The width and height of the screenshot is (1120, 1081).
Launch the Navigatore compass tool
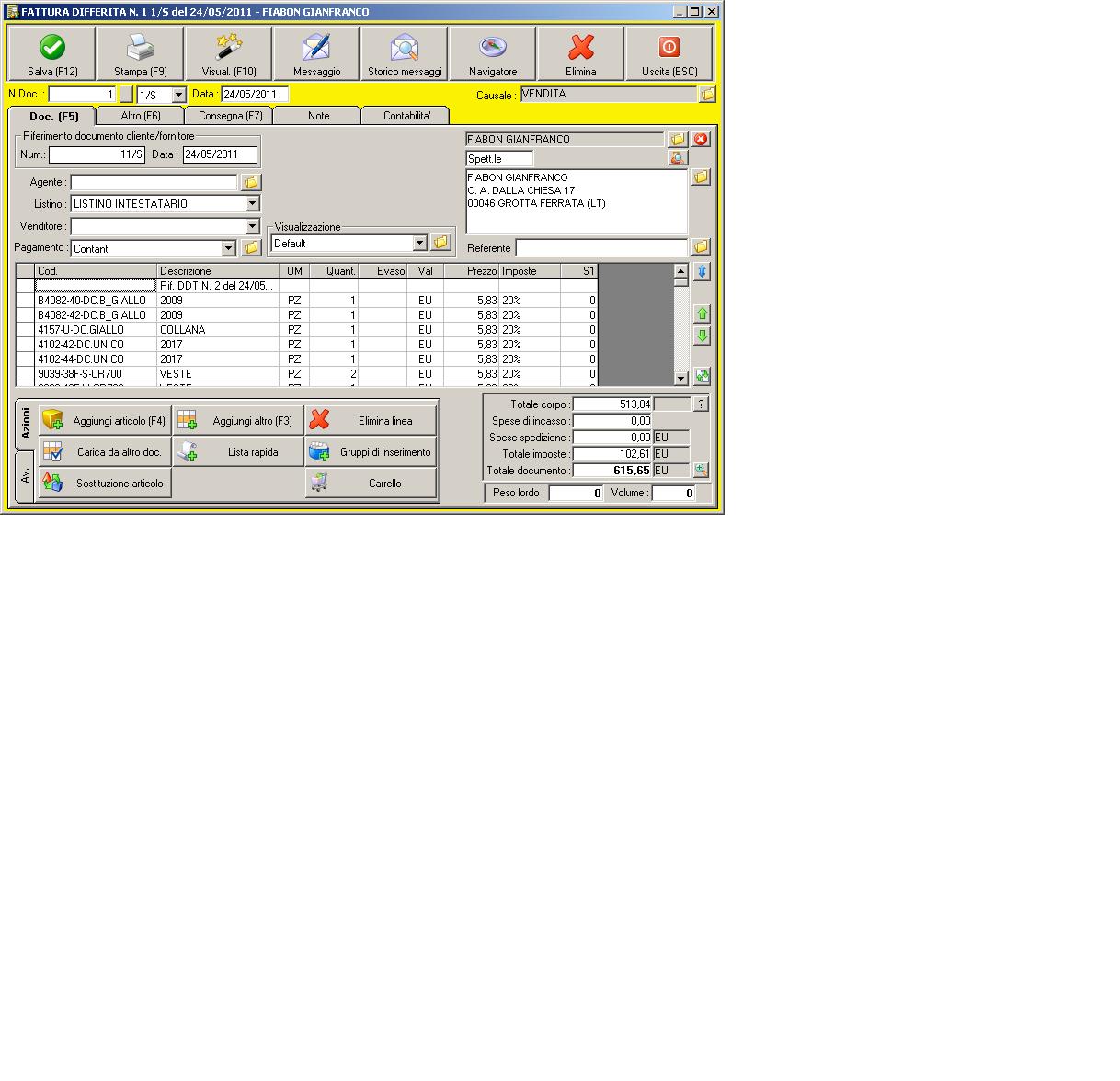pos(493,53)
